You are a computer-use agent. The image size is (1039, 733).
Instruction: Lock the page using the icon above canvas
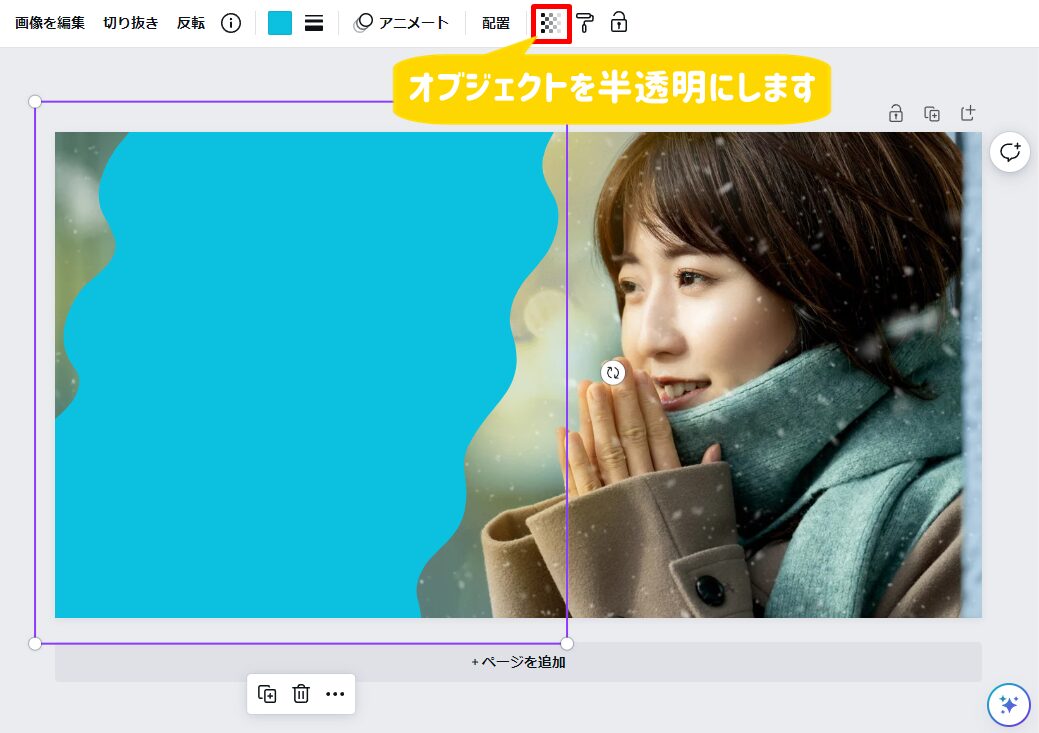896,113
